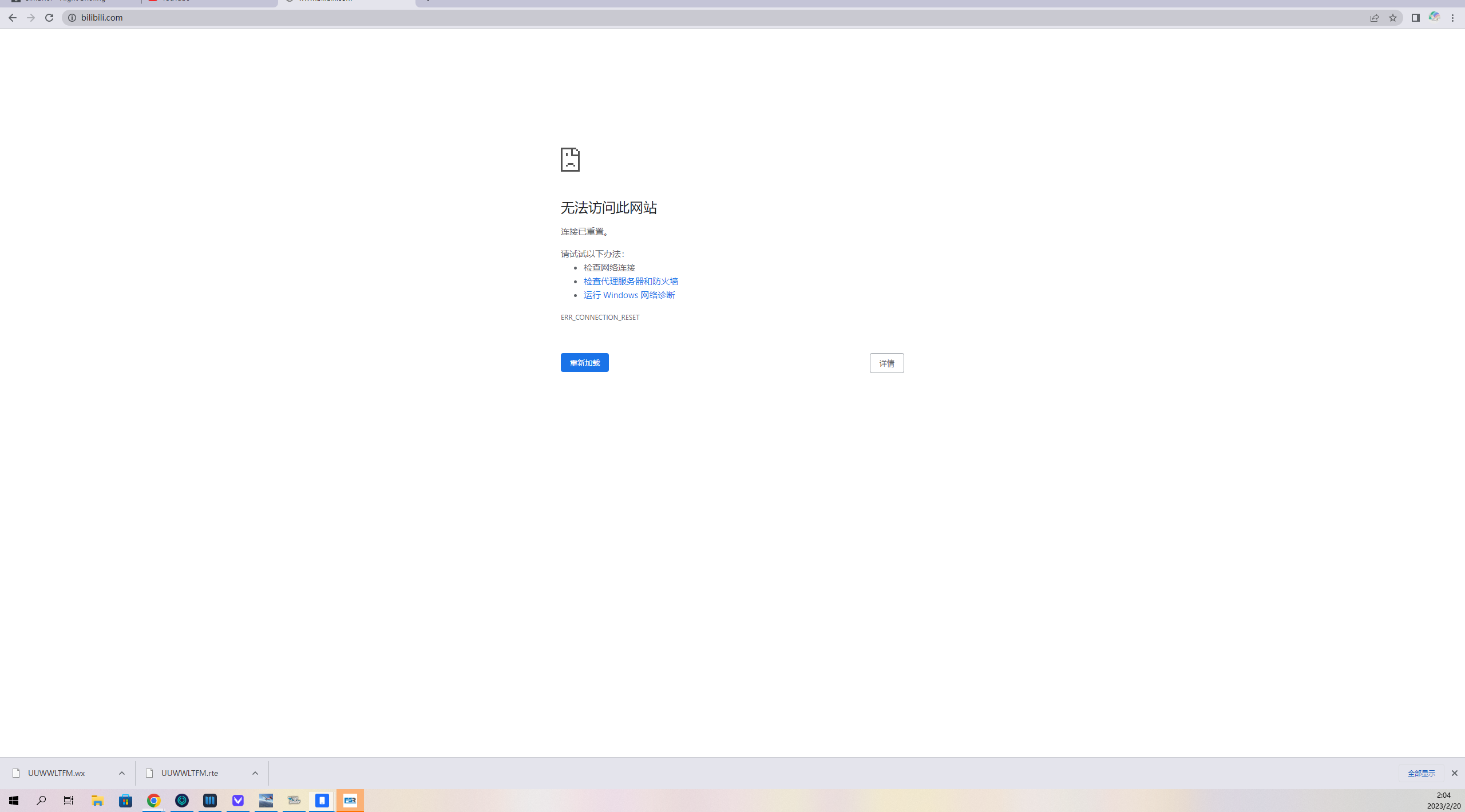The width and height of the screenshot is (1465, 812).
Task: Click the browser back arrow
Action: 12,18
